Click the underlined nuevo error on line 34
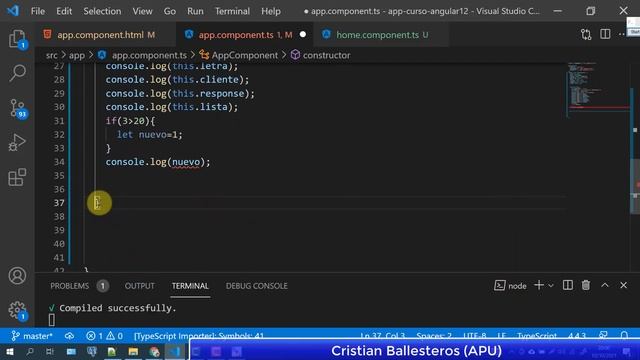The height and width of the screenshot is (360, 640). pos(186,162)
